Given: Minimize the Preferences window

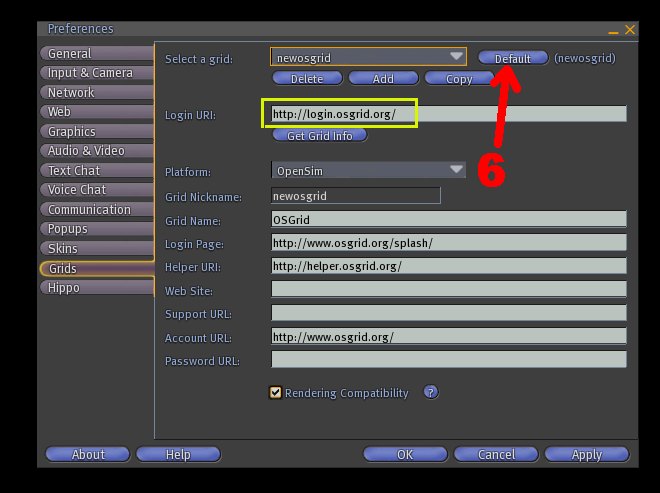Looking at the screenshot, I should pyautogui.click(x=614, y=30).
